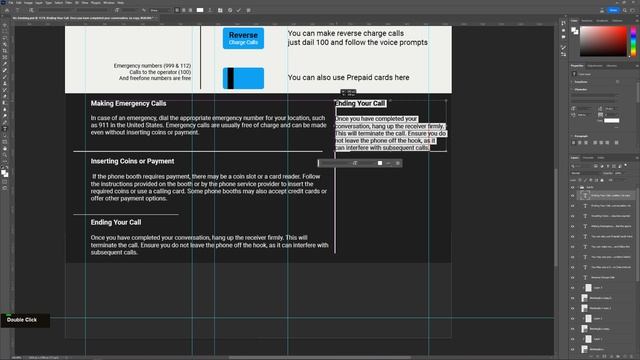Click the Layer 3 thumbnail

tap(588, 288)
